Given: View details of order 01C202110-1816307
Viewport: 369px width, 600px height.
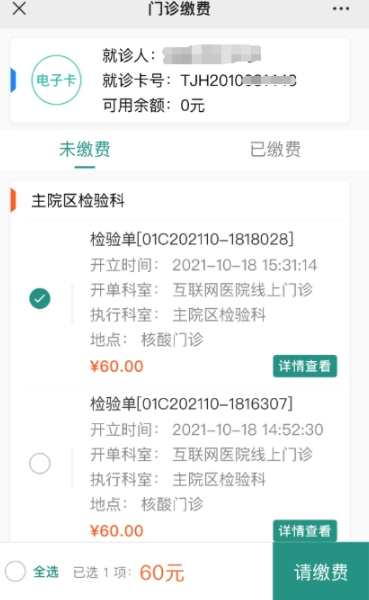Looking at the screenshot, I should pos(305,530).
